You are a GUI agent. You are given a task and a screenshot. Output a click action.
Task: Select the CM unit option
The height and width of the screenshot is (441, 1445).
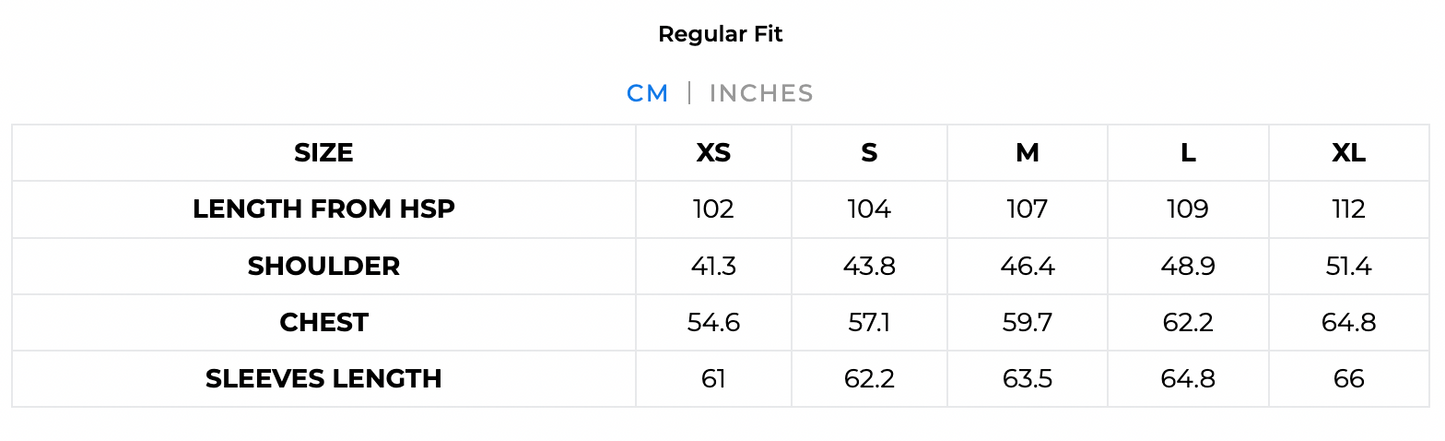[647, 94]
